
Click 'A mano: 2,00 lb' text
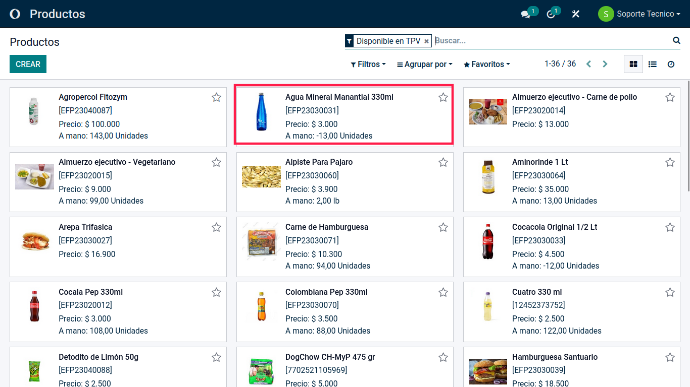tap(312, 201)
